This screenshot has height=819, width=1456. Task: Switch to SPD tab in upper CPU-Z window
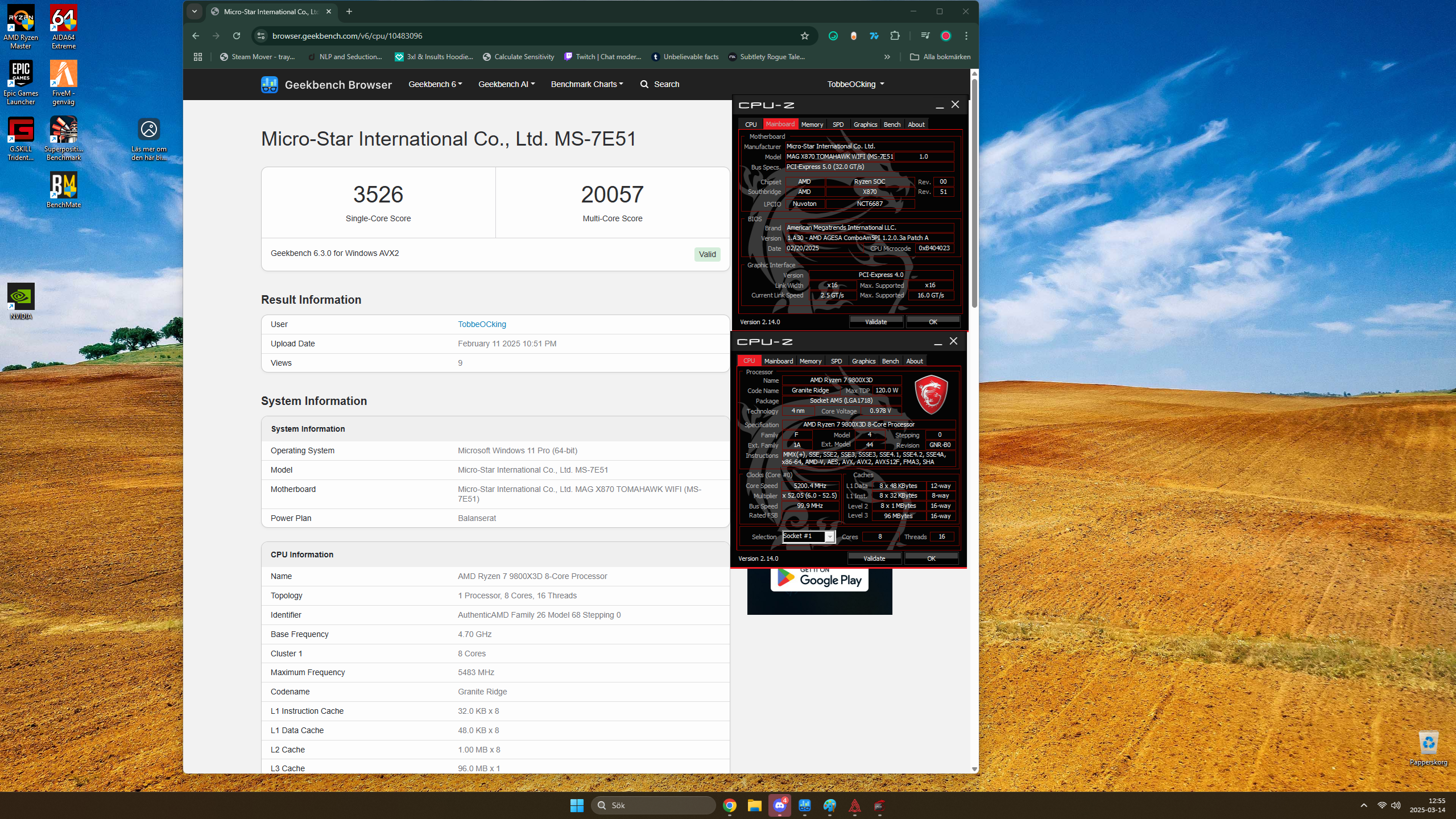tap(838, 125)
